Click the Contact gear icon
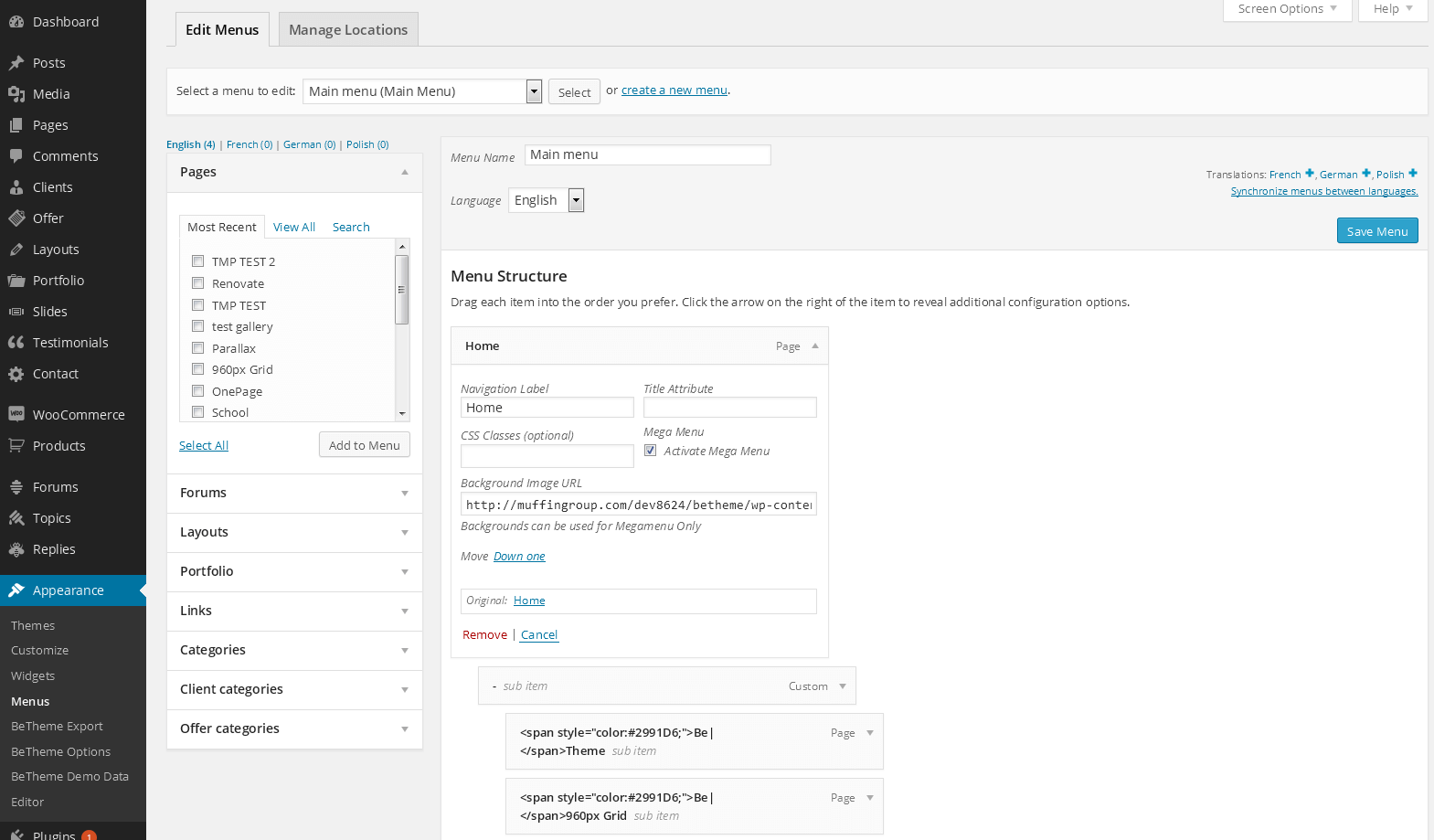1434x840 pixels. (x=16, y=374)
